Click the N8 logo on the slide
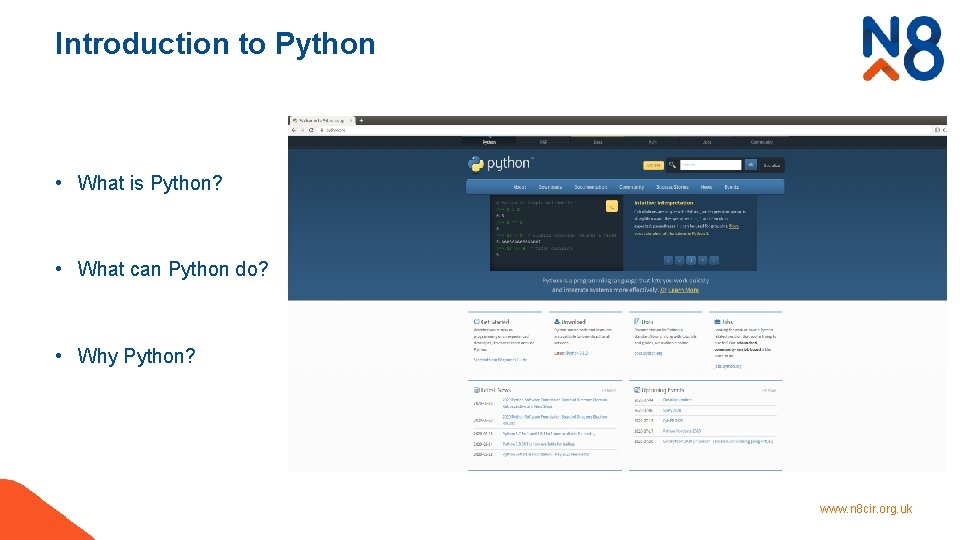The width and height of the screenshot is (960, 540). [902, 48]
